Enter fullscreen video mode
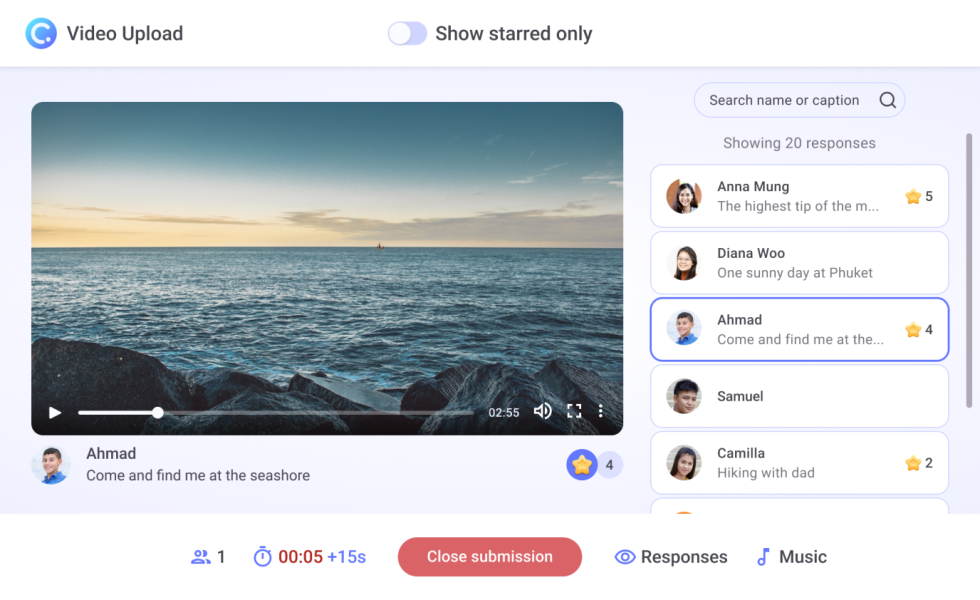This screenshot has width=980, height=600. click(574, 411)
